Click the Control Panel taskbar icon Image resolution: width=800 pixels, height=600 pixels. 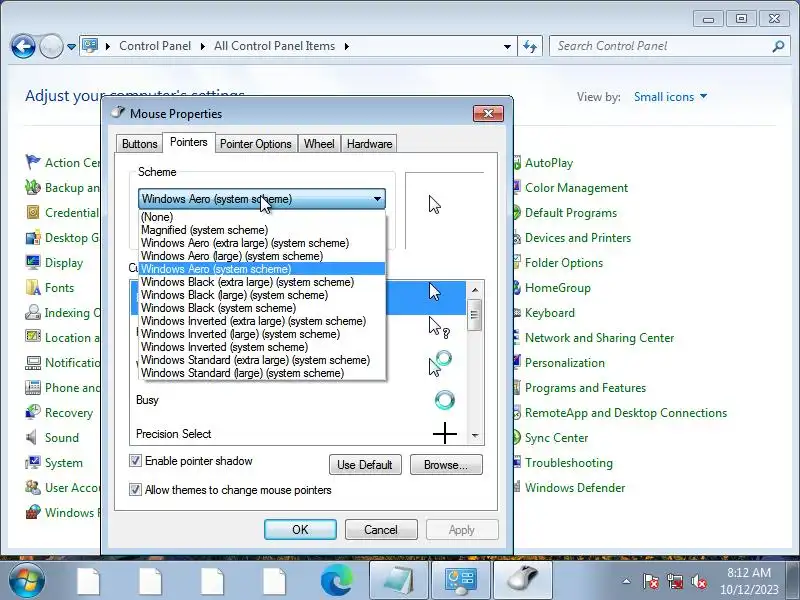(x=461, y=581)
